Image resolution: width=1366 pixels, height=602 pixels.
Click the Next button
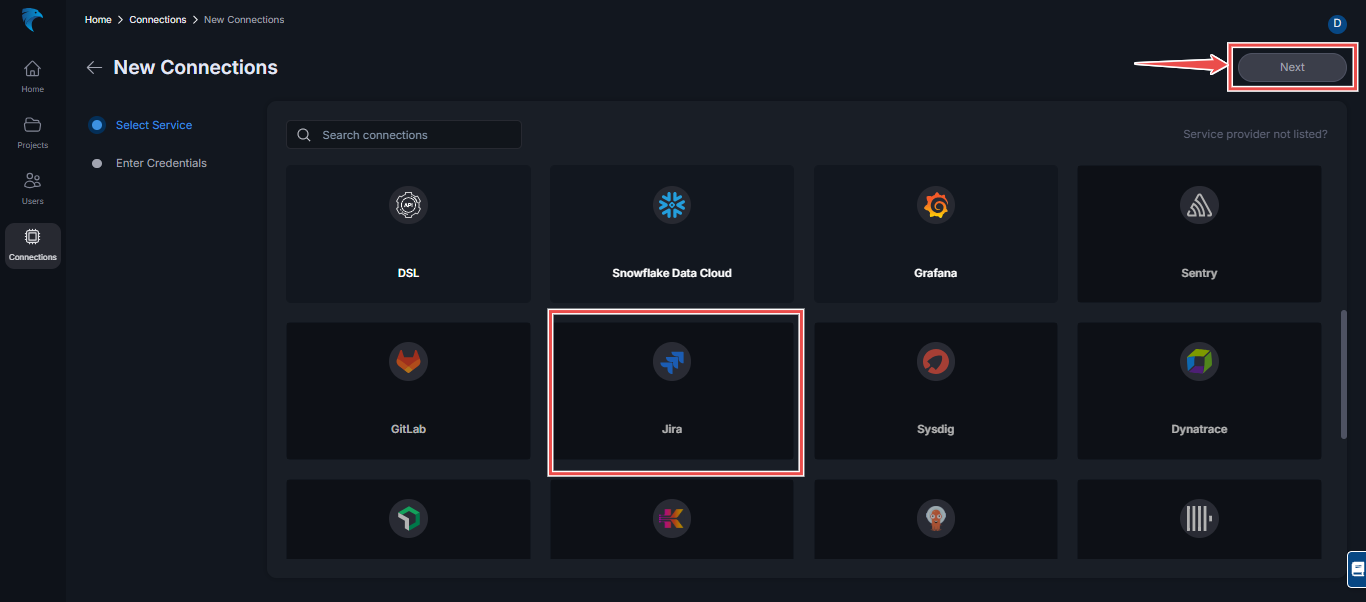[1291, 66]
